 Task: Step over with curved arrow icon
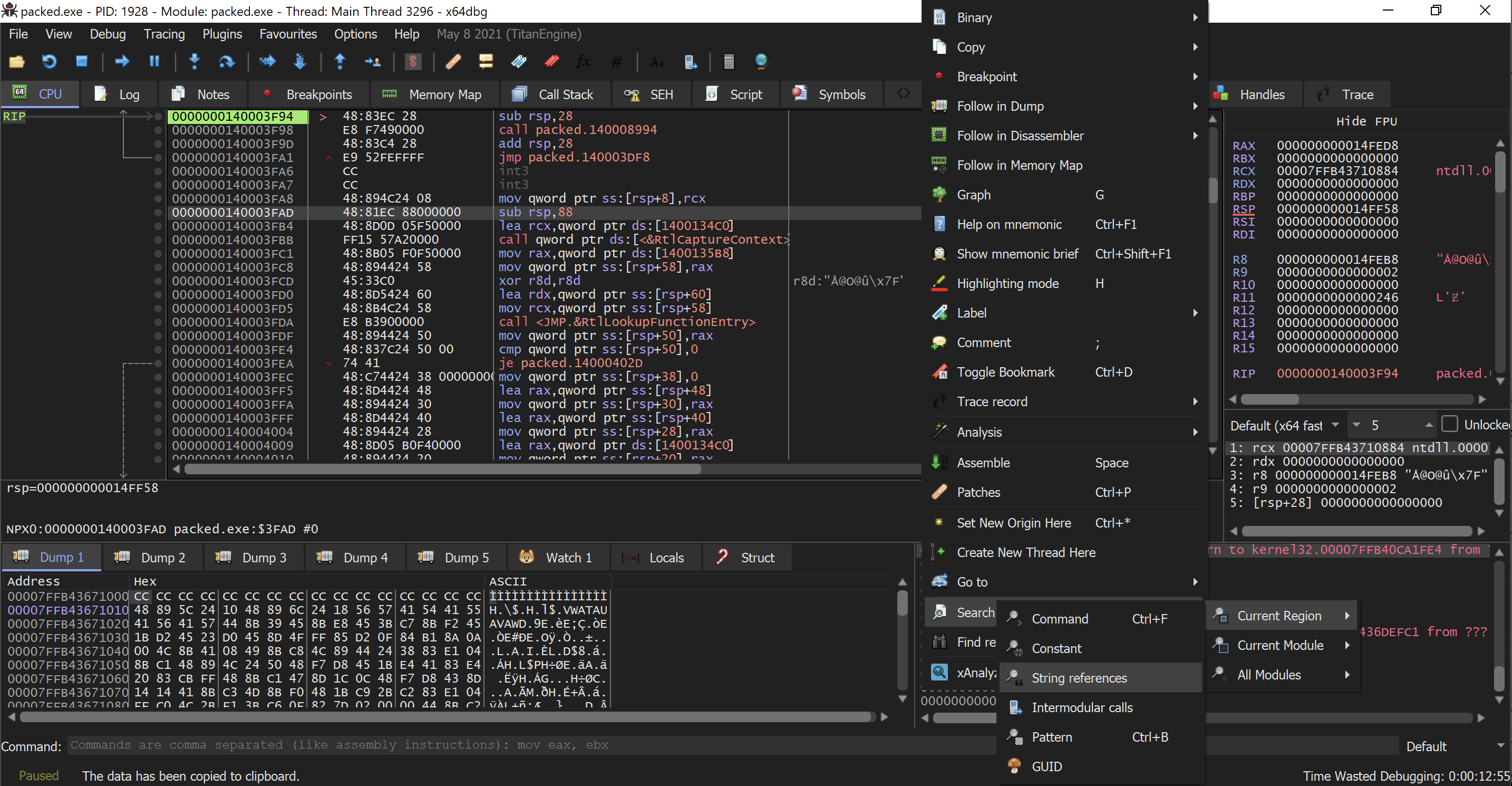227,62
